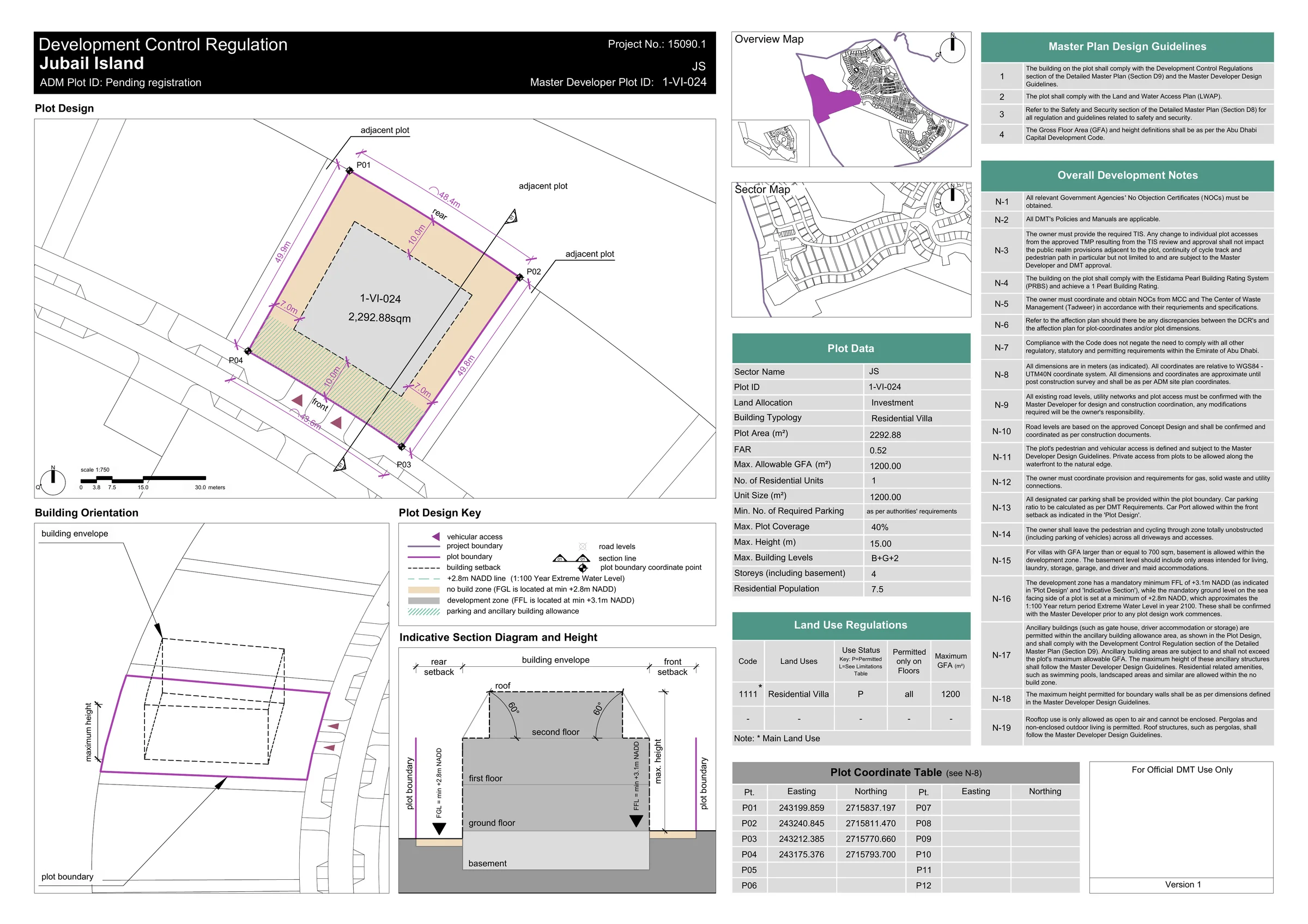Click the Max. Plot Coverage value '40%'
Image resolution: width=1308 pixels, height=924 pixels.
click(x=880, y=527)
